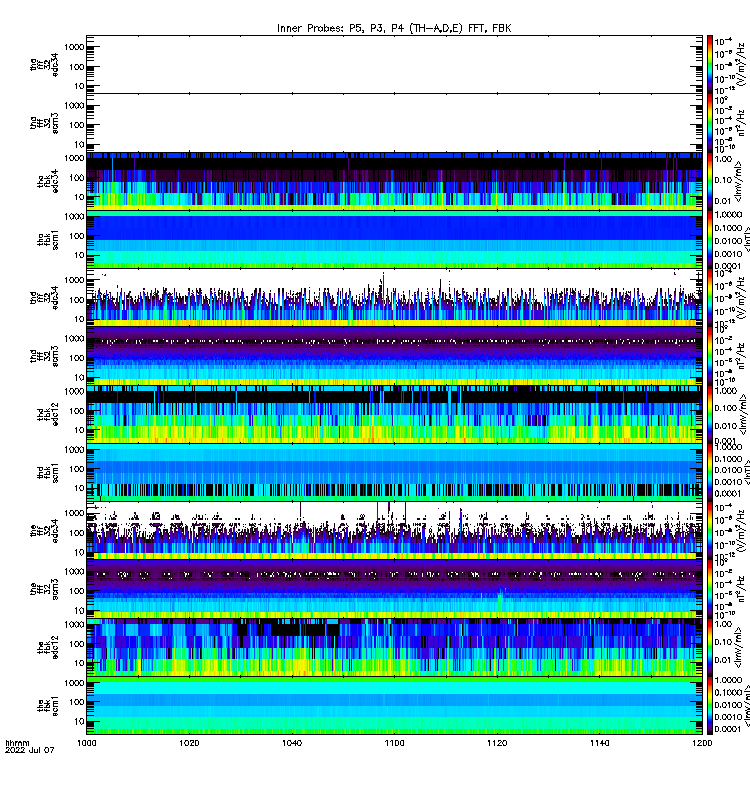The image size is (750, 800).
Task: Click inside the the fbk scm1 spectrogram
Action: pos(394,706)
